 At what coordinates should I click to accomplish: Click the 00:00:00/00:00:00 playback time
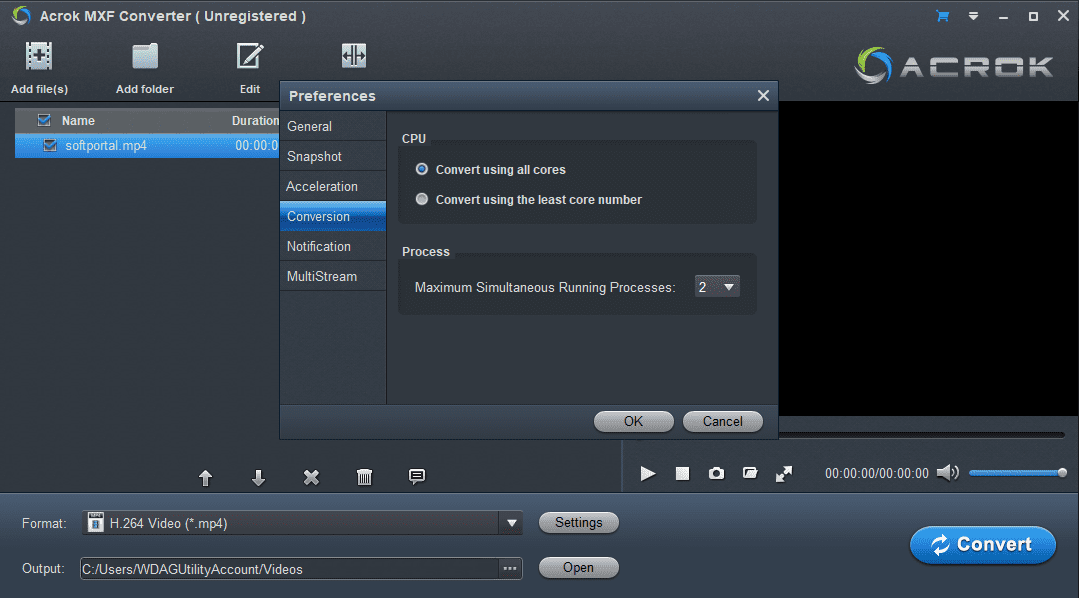tap(877, 473)
